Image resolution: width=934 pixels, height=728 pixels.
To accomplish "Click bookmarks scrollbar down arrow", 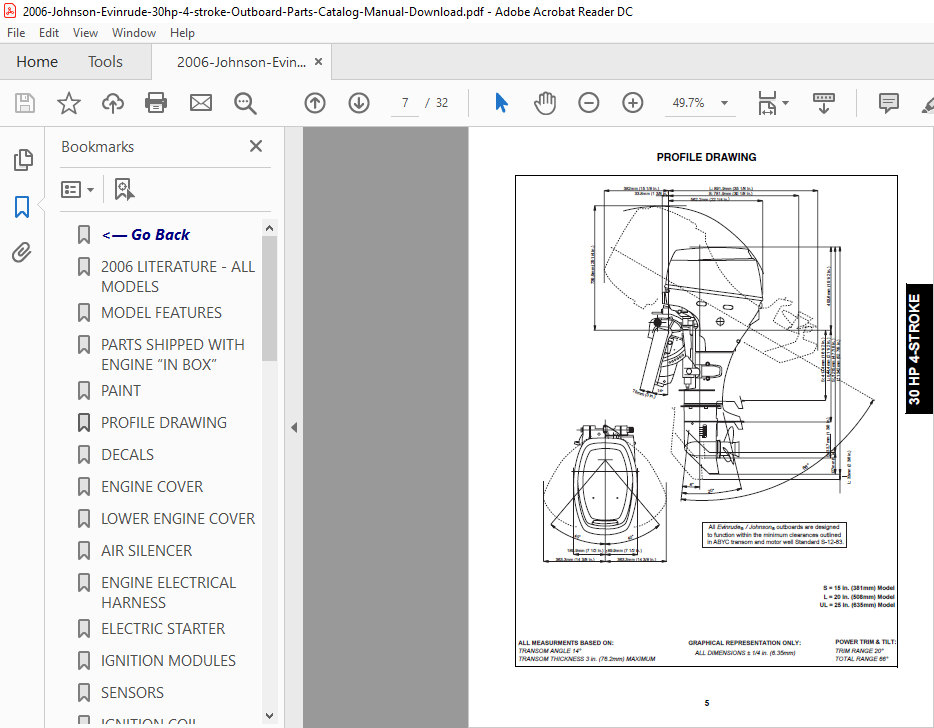I will (x=269, y=715).
